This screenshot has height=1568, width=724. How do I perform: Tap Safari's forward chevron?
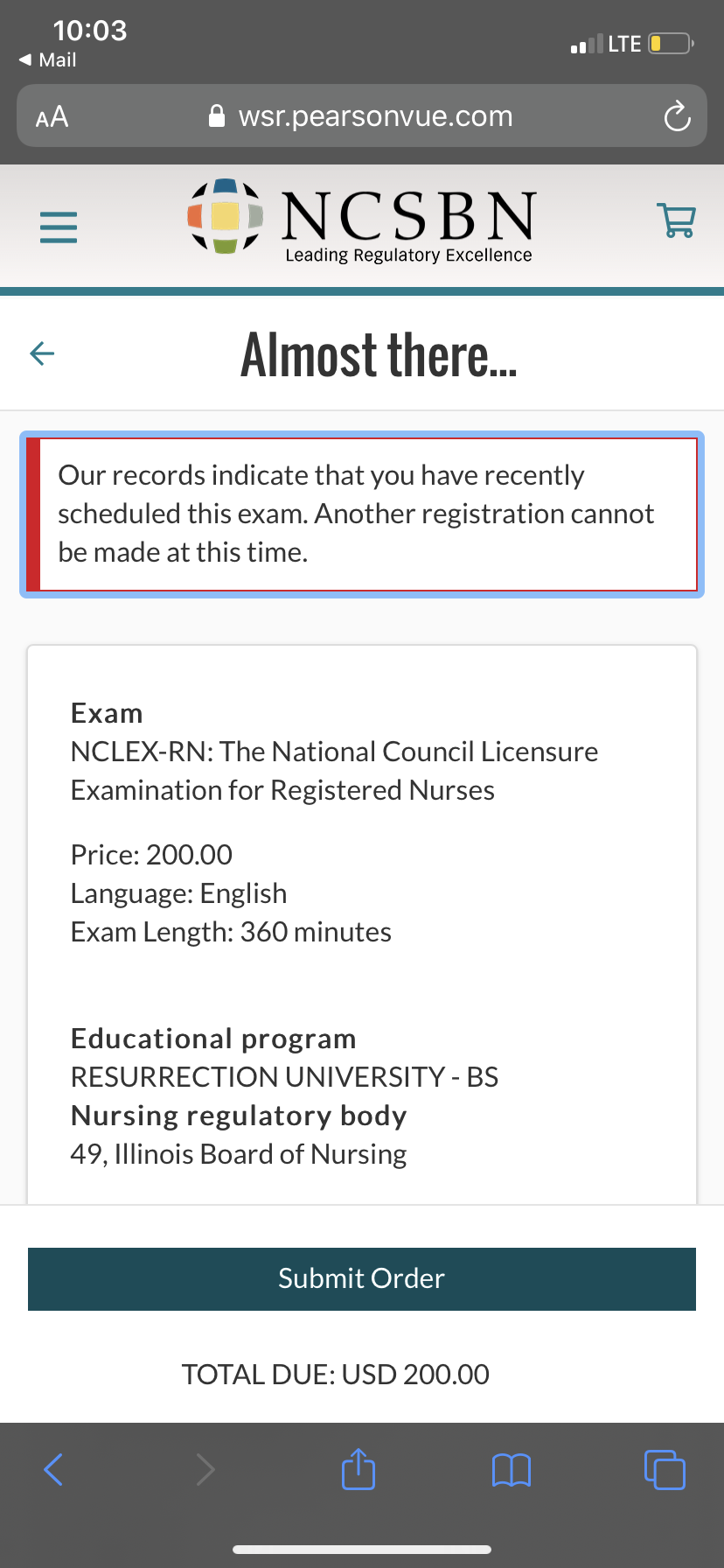tap(205, 1470)
